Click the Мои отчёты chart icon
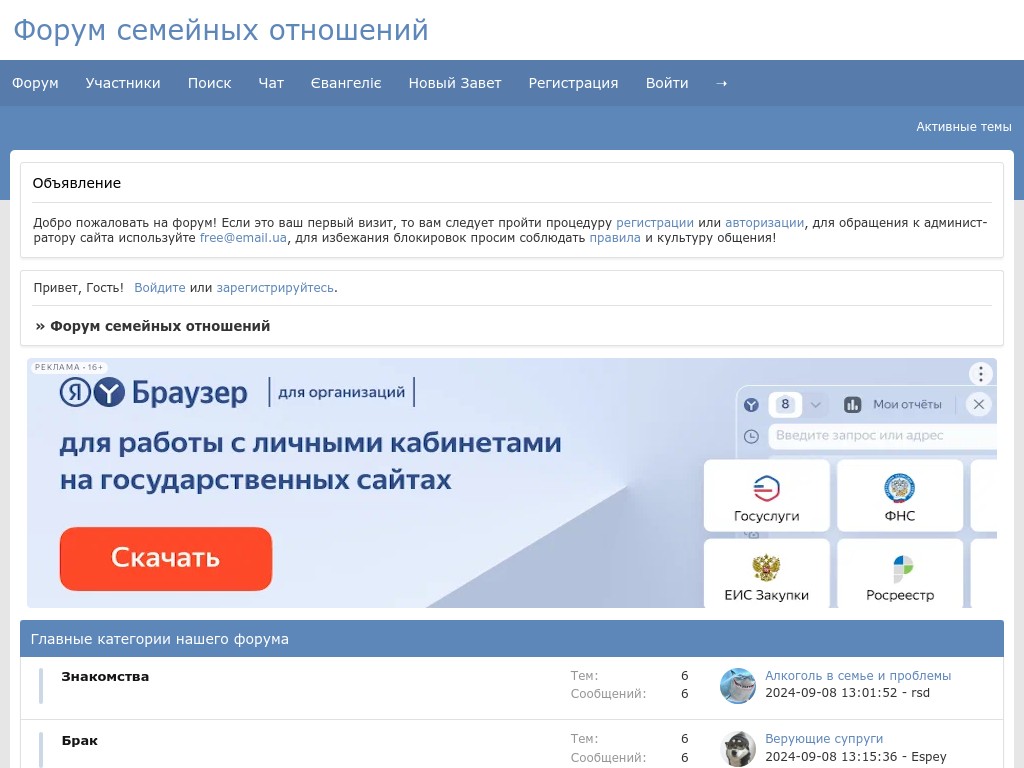The width and height of the screenshot is (1024, 768). coord(852,405)
